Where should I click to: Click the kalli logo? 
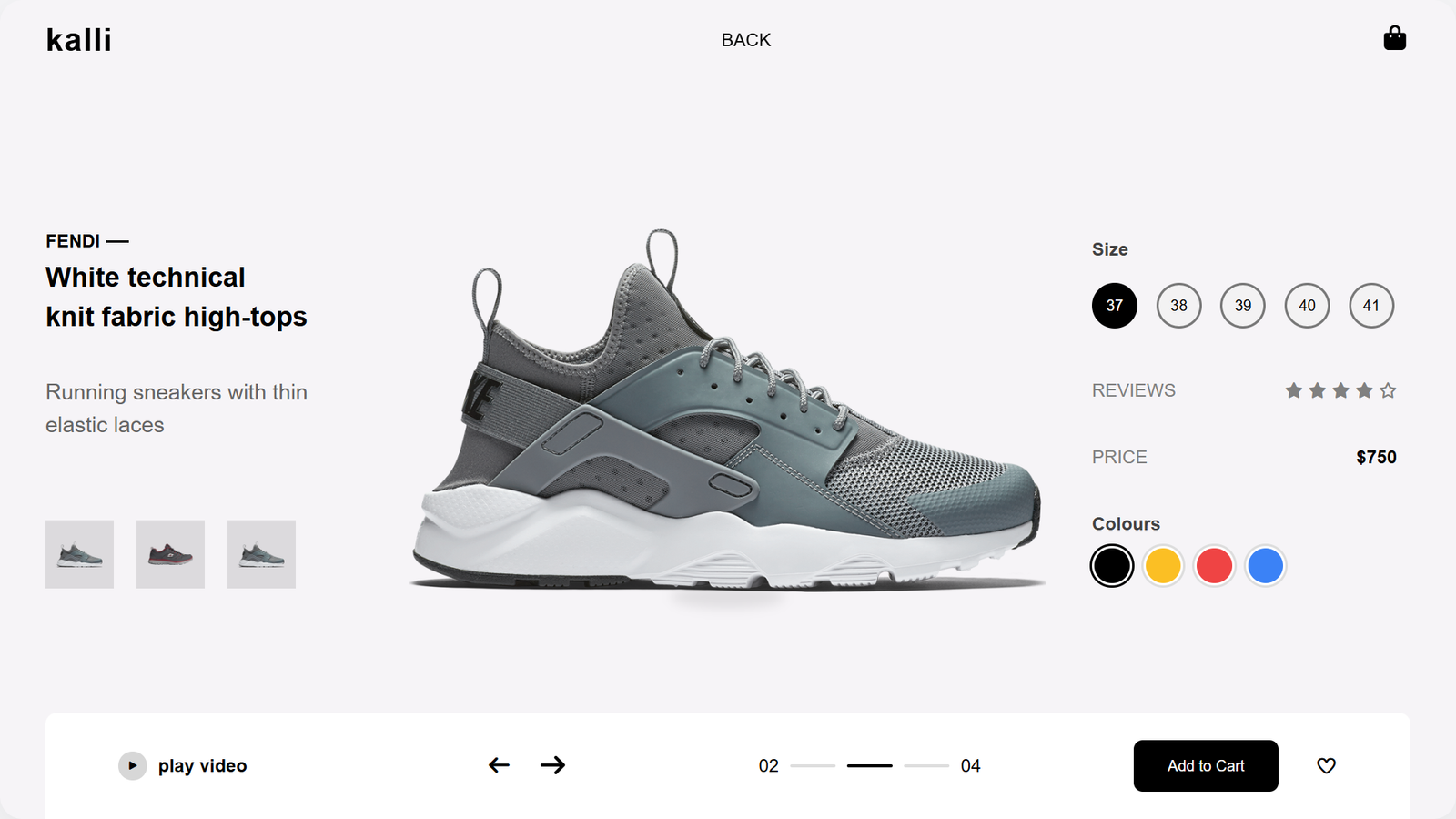[79, 40]
